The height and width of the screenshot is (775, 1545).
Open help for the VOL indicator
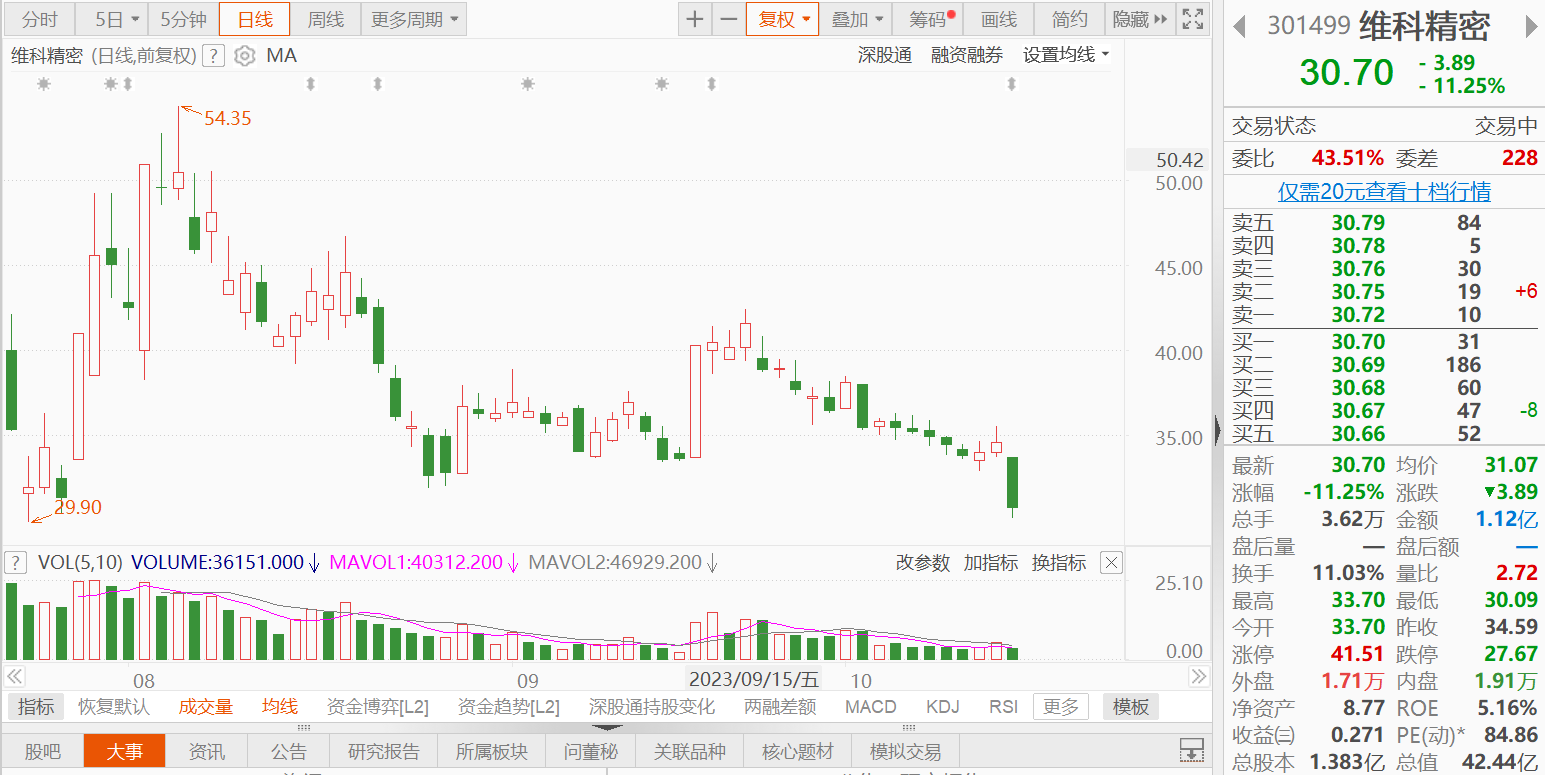click(x=15, y=563)
